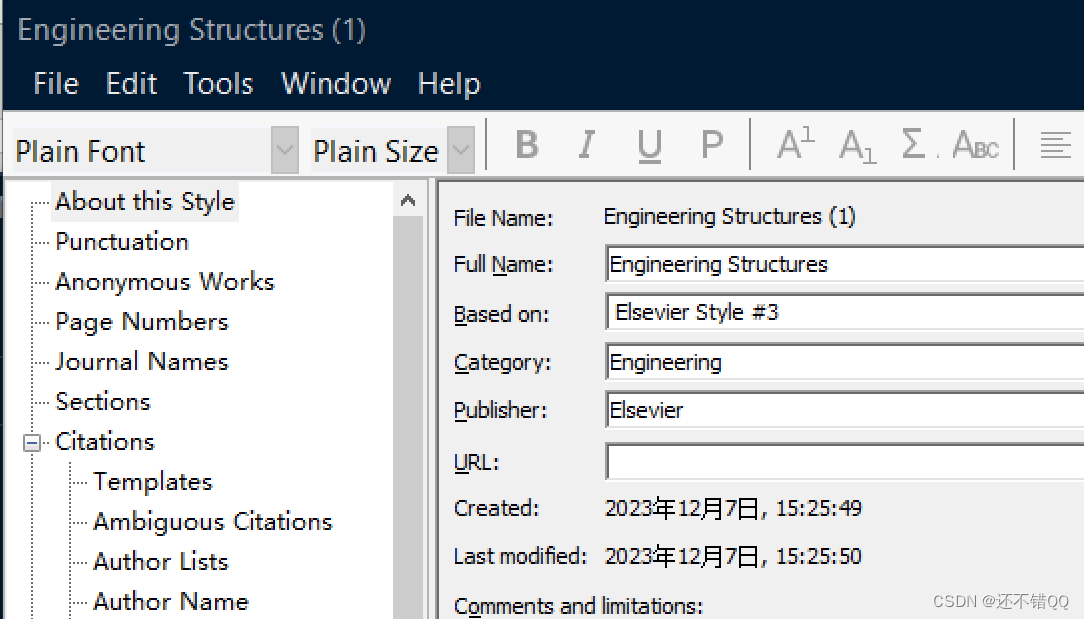Open the Edit menu

131,84
